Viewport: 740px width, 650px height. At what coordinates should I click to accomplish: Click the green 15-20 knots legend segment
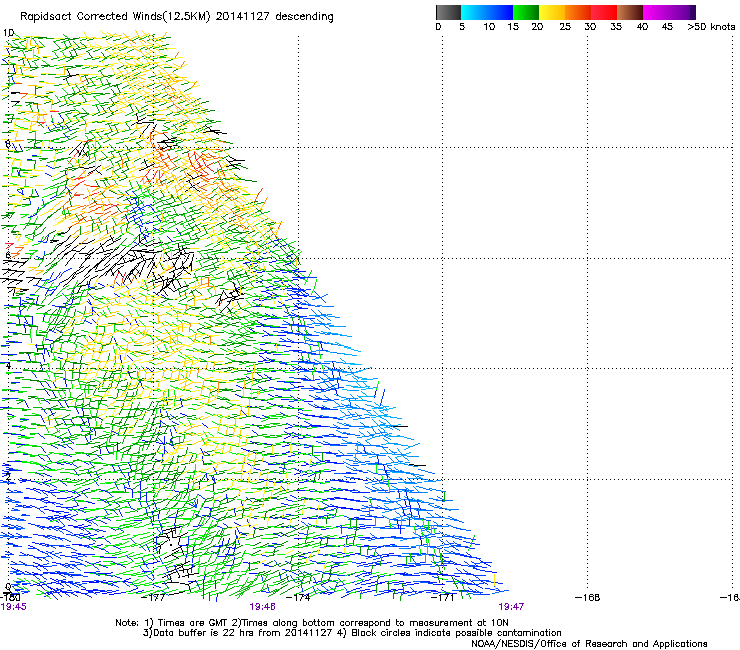click(526, 12)
